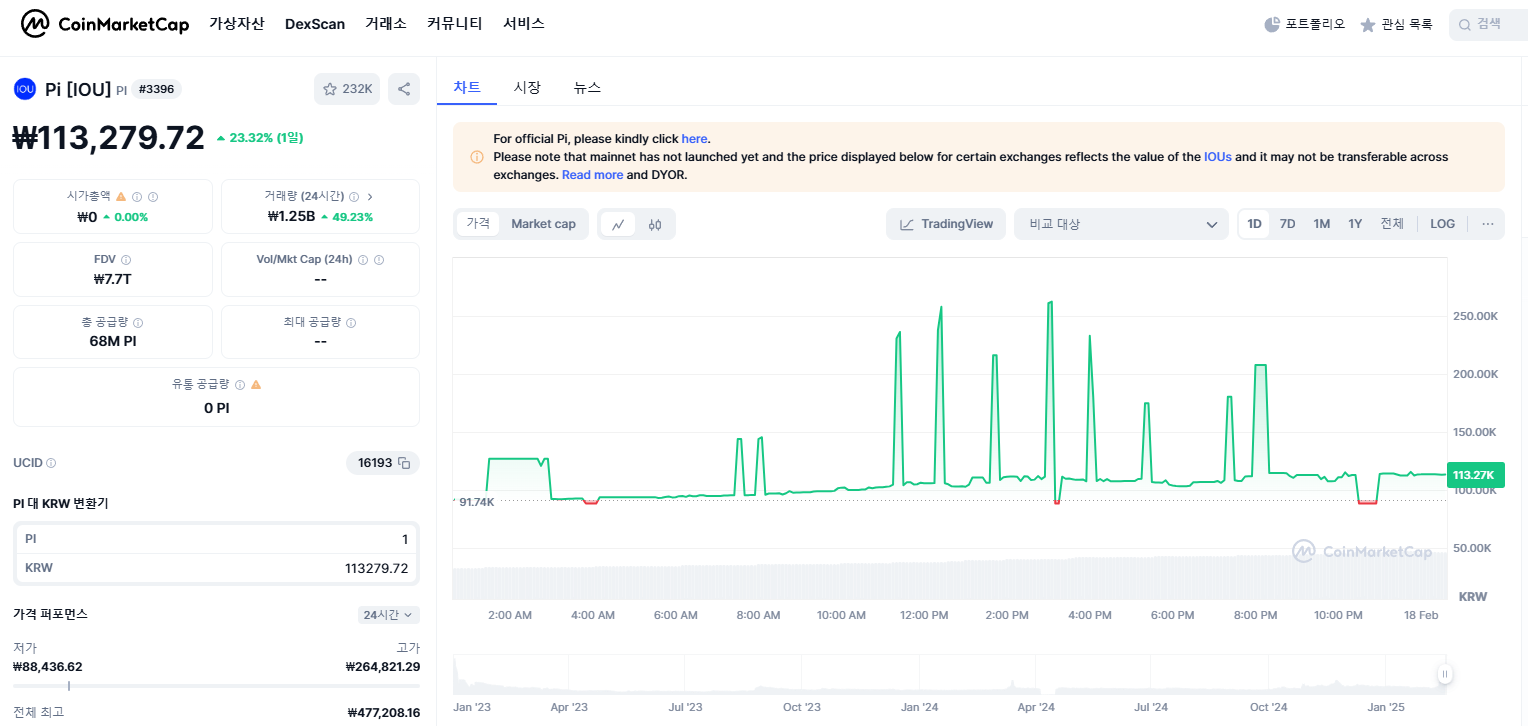Switch to the 뉴스 tab
Screen dimensions: 1528x726
click(587, 87)
